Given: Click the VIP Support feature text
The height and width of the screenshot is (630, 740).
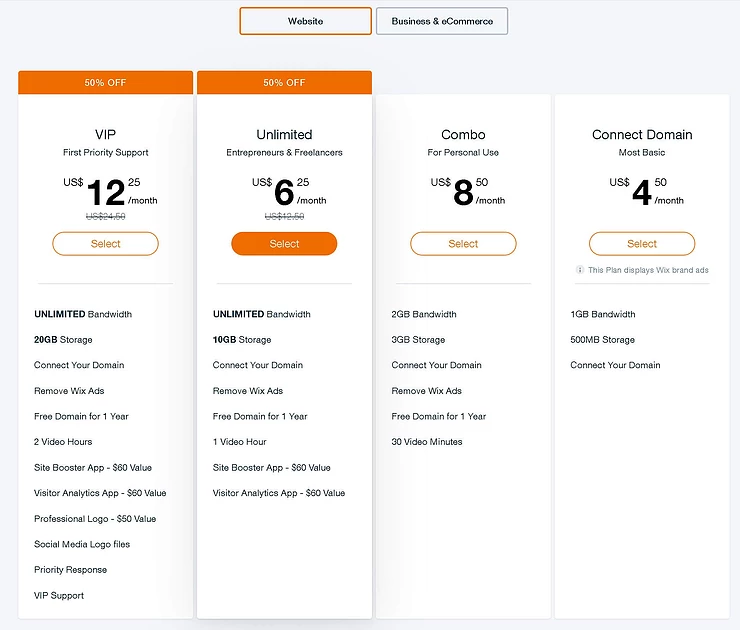Looking at the screenshot, I should pos(59,596).
